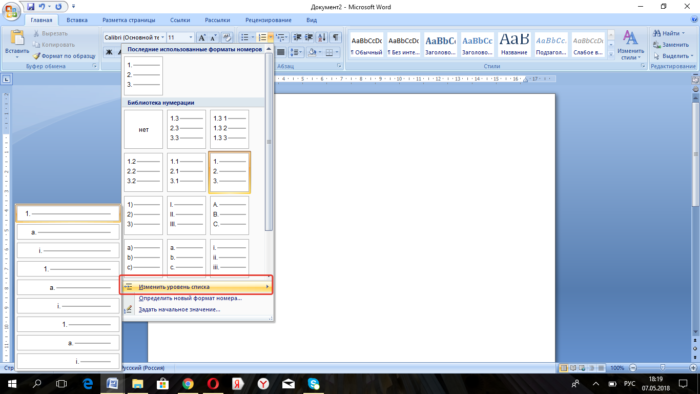Click the Office button logo

point(11,12)
